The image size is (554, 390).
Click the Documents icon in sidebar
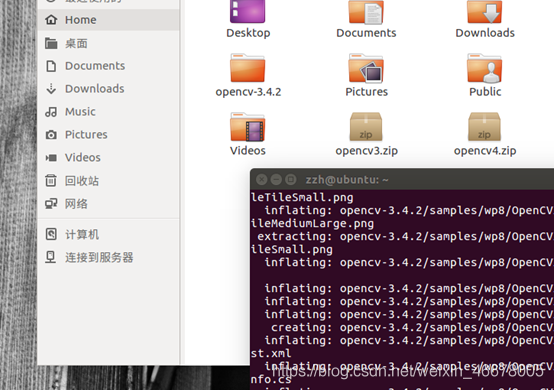[x=51, y=66]
